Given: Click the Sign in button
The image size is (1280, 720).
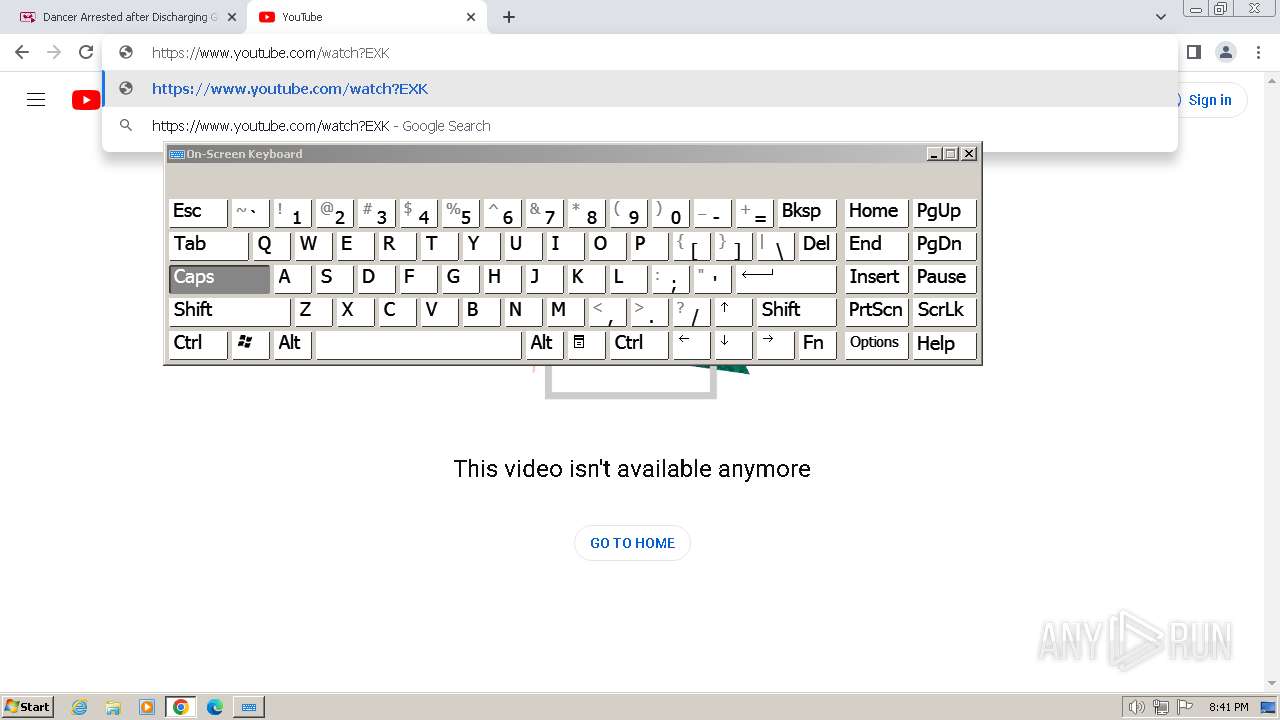Looking at the screenshot, I should pos(1209,100).
